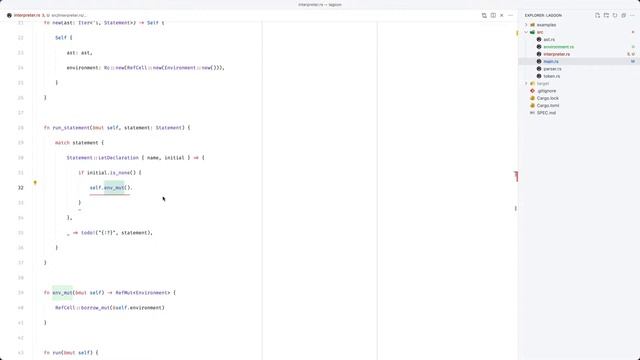Open the Cargo.toml file
This screenshot has width=640, height=360.
(548, 106)
